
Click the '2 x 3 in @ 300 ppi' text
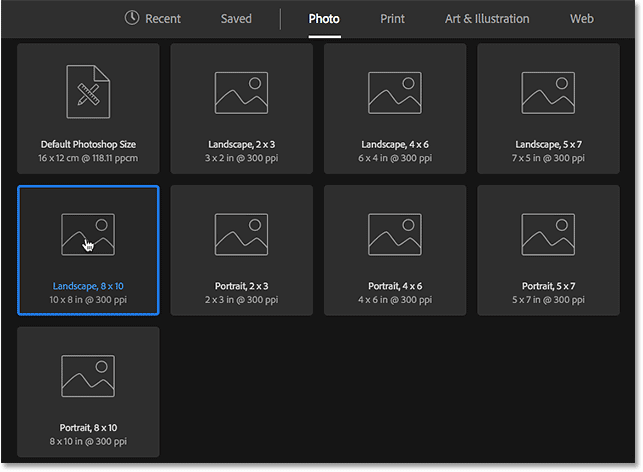pyautogui.click(x=242, y=300)
